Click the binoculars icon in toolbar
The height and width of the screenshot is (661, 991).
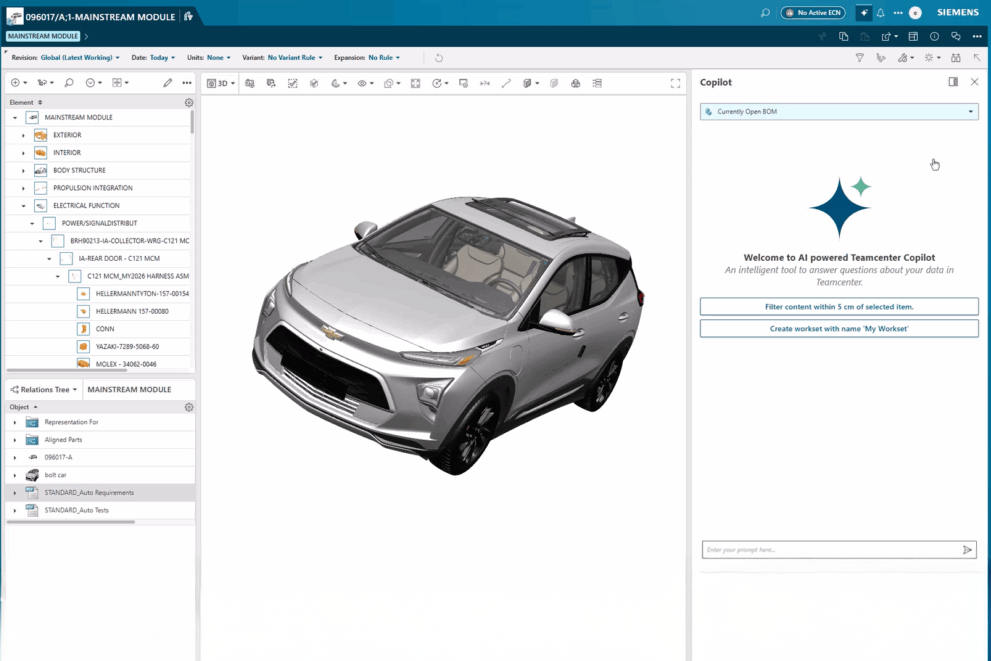[x=955, y=58]
